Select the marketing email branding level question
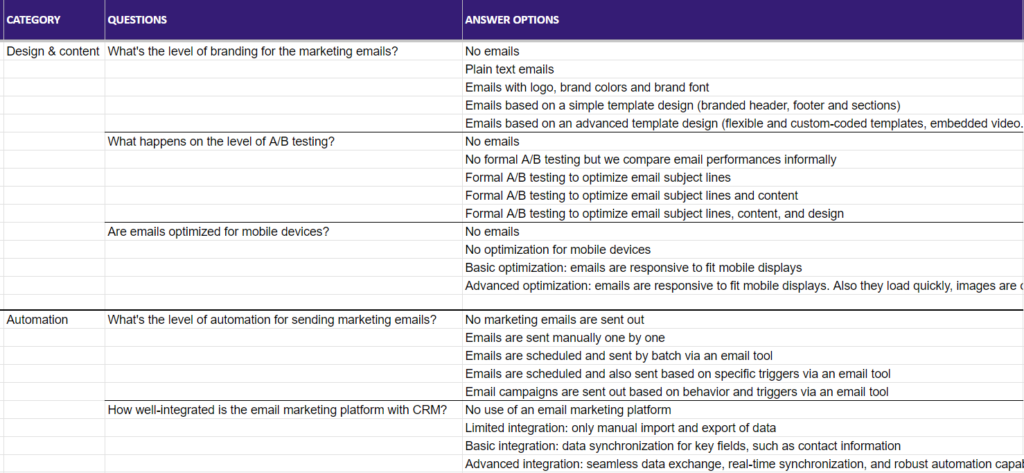The height and width of the screenshot is (473, 1024). (252, 51)
